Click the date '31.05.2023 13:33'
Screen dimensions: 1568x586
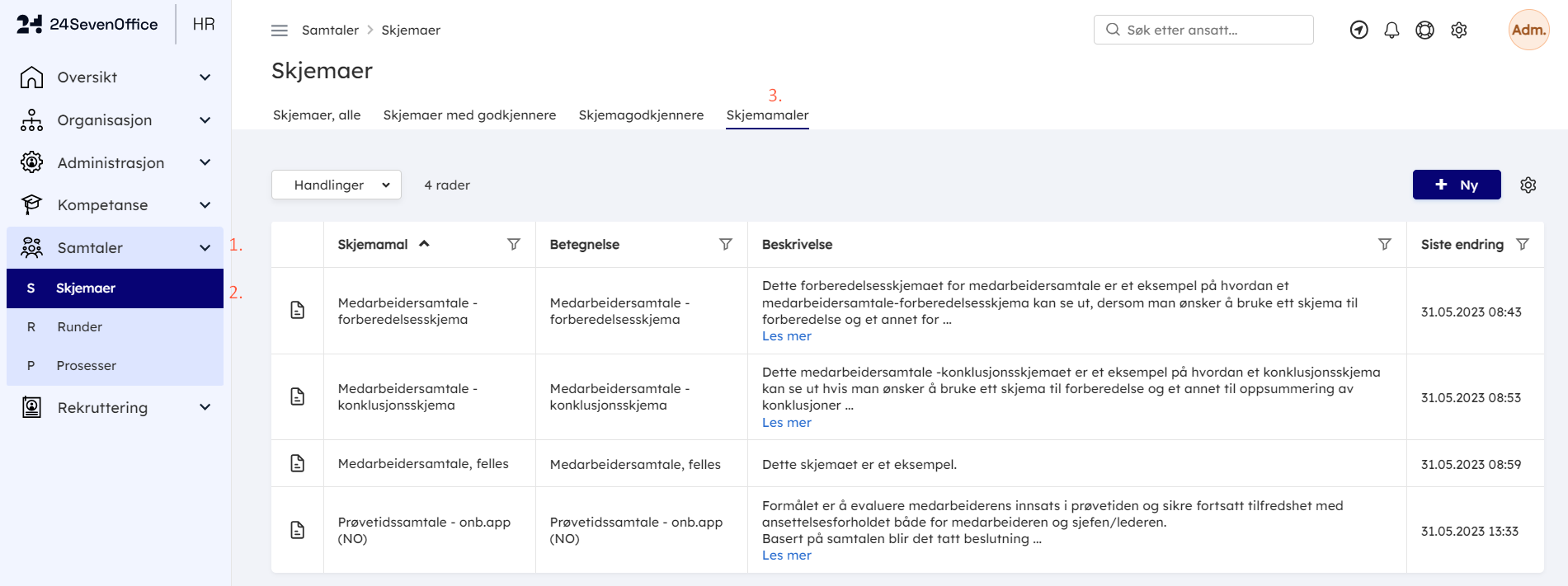(x=1470, y=532)
